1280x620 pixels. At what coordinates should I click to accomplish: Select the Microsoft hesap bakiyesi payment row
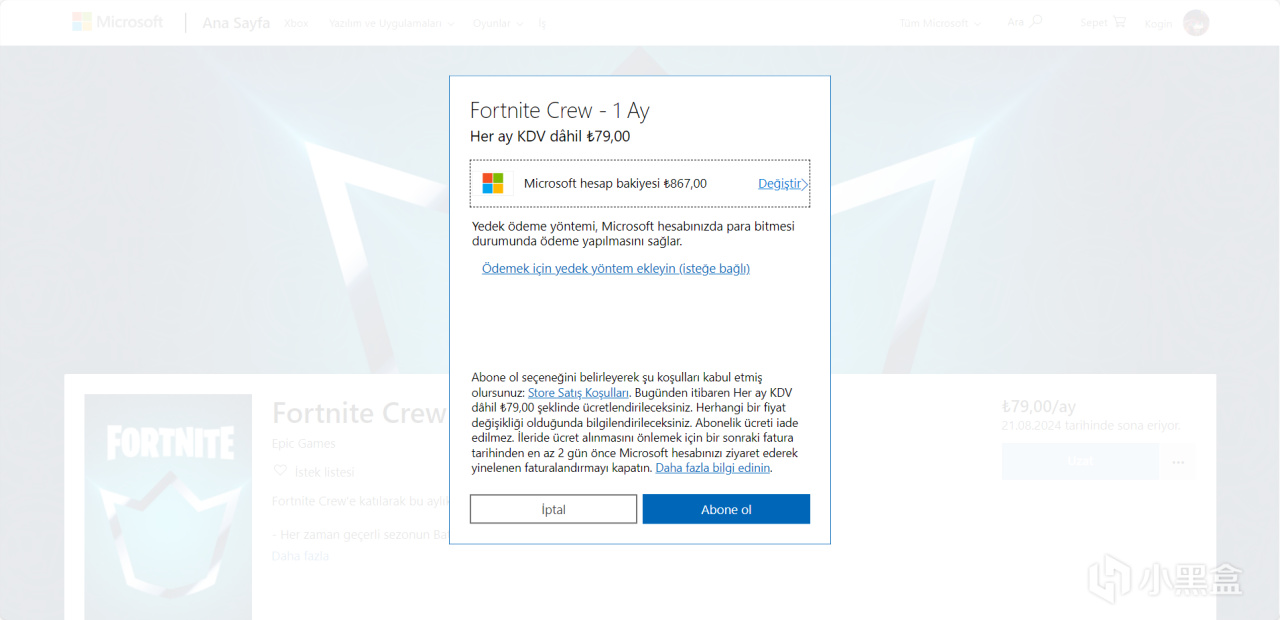click(x=640, y=184)
